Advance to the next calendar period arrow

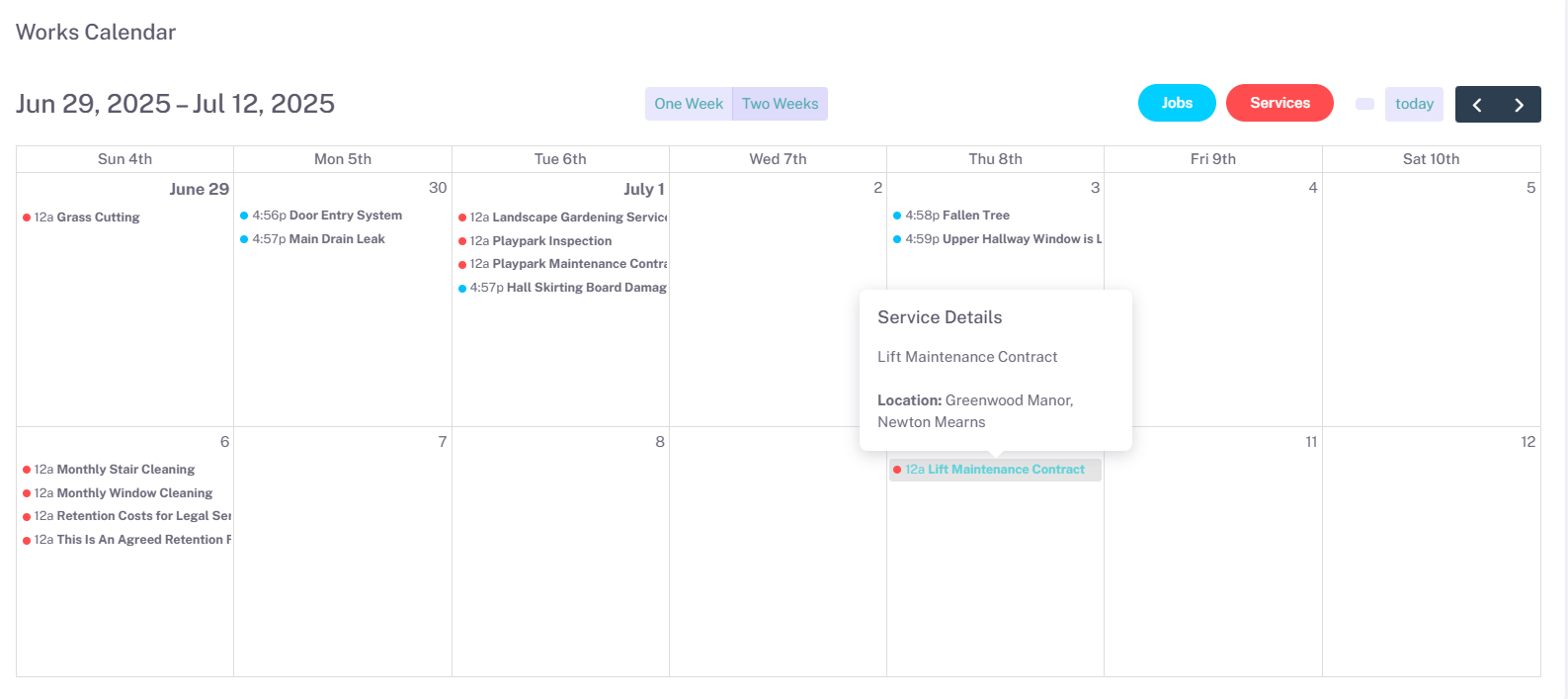click(1520, 105)
